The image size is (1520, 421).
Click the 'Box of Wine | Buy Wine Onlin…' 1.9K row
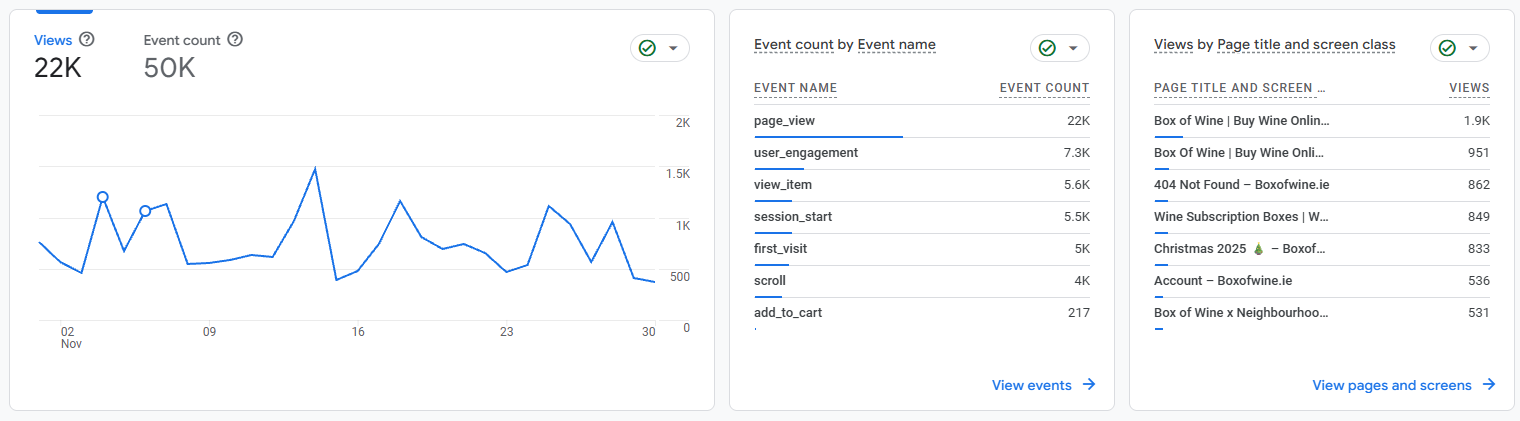1322,121
